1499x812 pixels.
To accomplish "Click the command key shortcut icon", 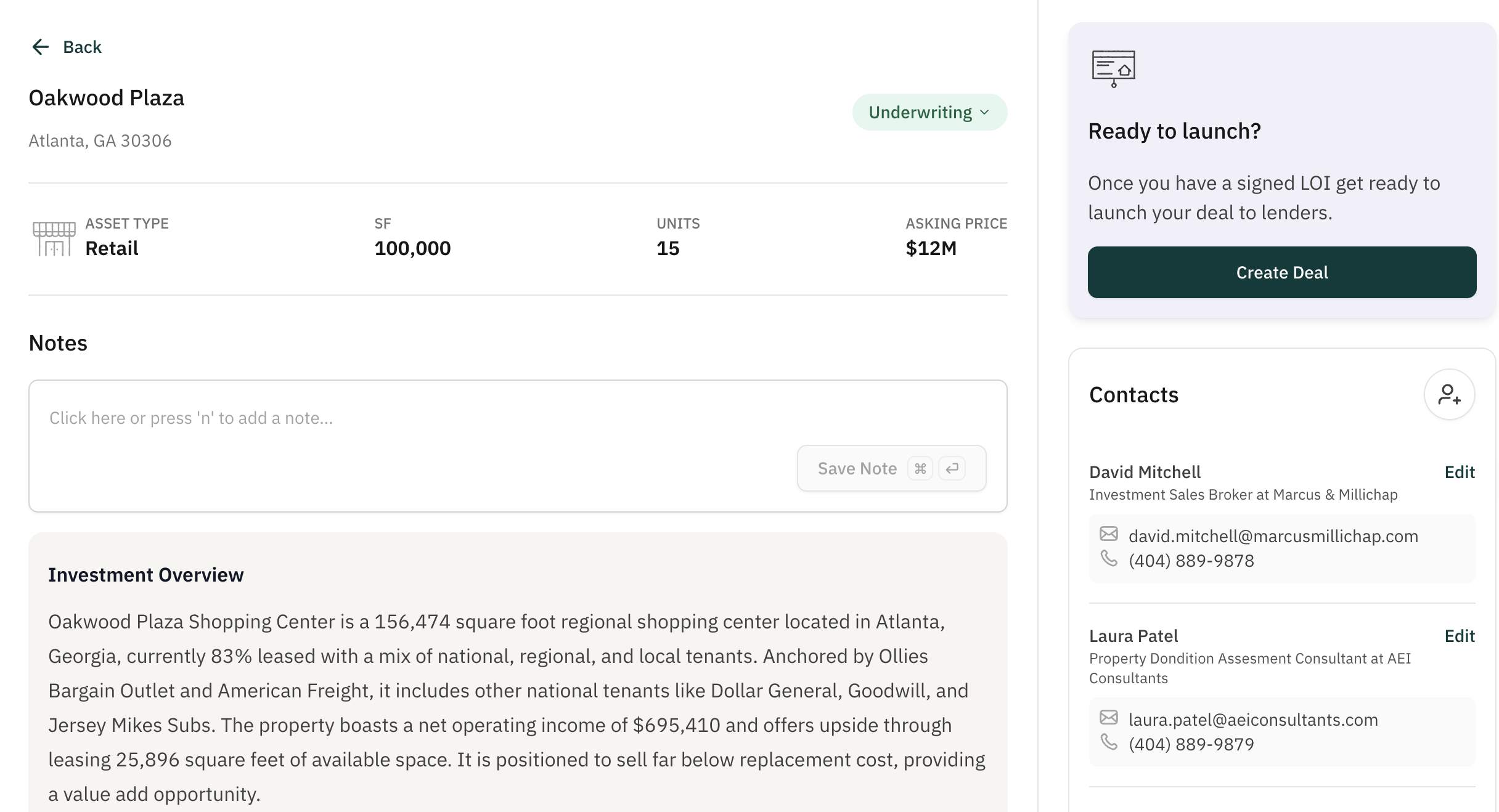I will (x=920, y=469).
